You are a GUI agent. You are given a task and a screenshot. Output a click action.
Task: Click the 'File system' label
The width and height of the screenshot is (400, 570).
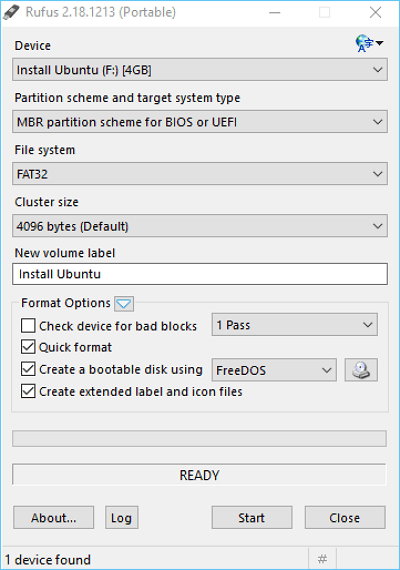(45, 150)
